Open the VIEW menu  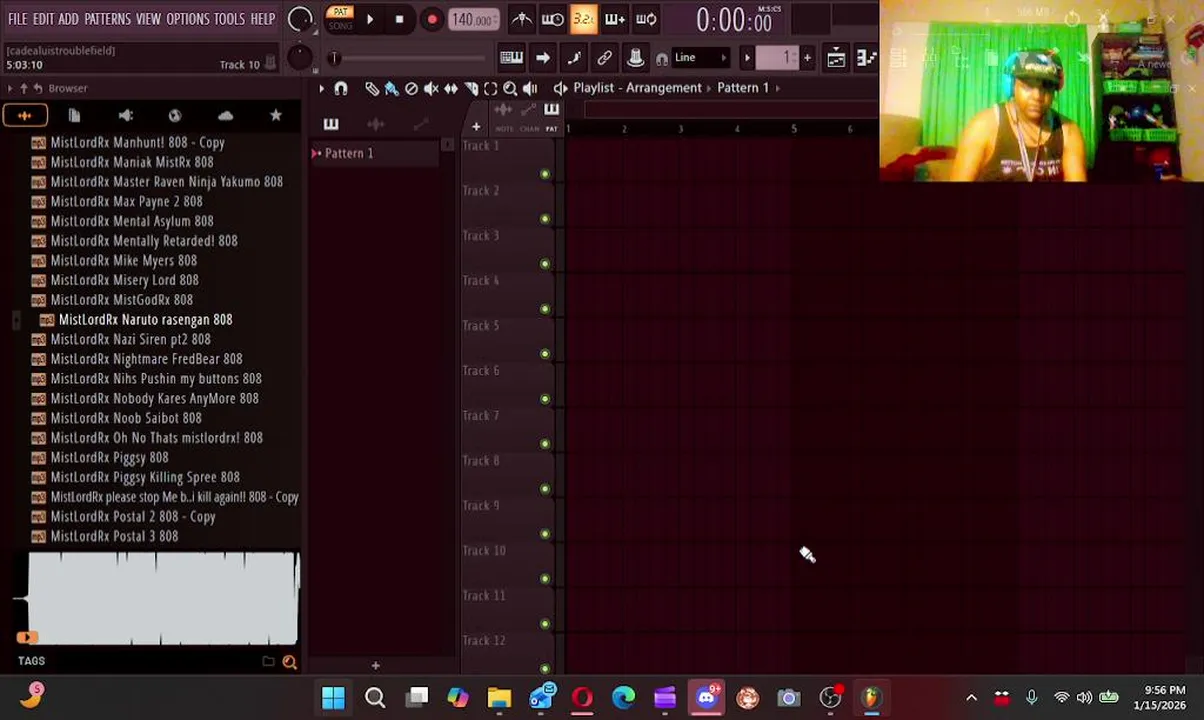tap(148, 19)
